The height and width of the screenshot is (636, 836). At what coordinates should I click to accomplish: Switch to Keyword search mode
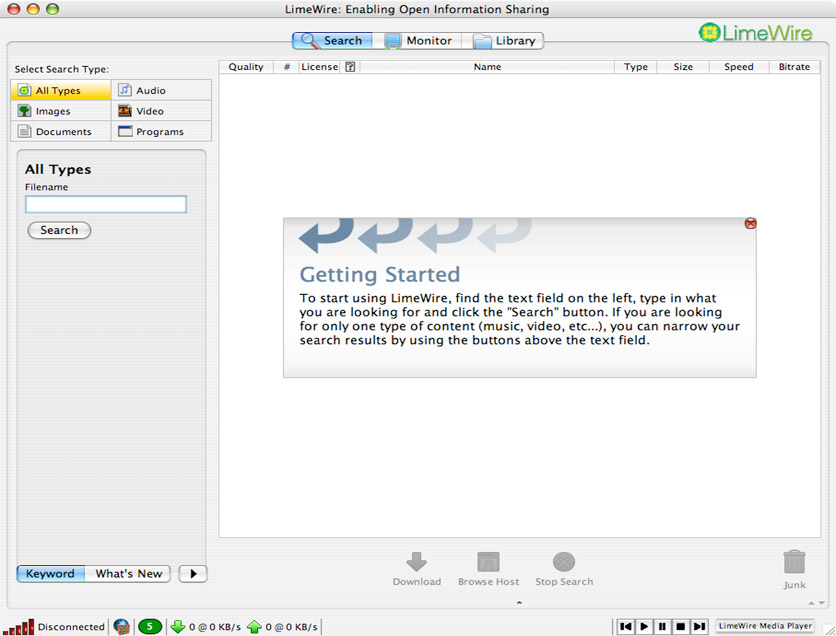51,574
